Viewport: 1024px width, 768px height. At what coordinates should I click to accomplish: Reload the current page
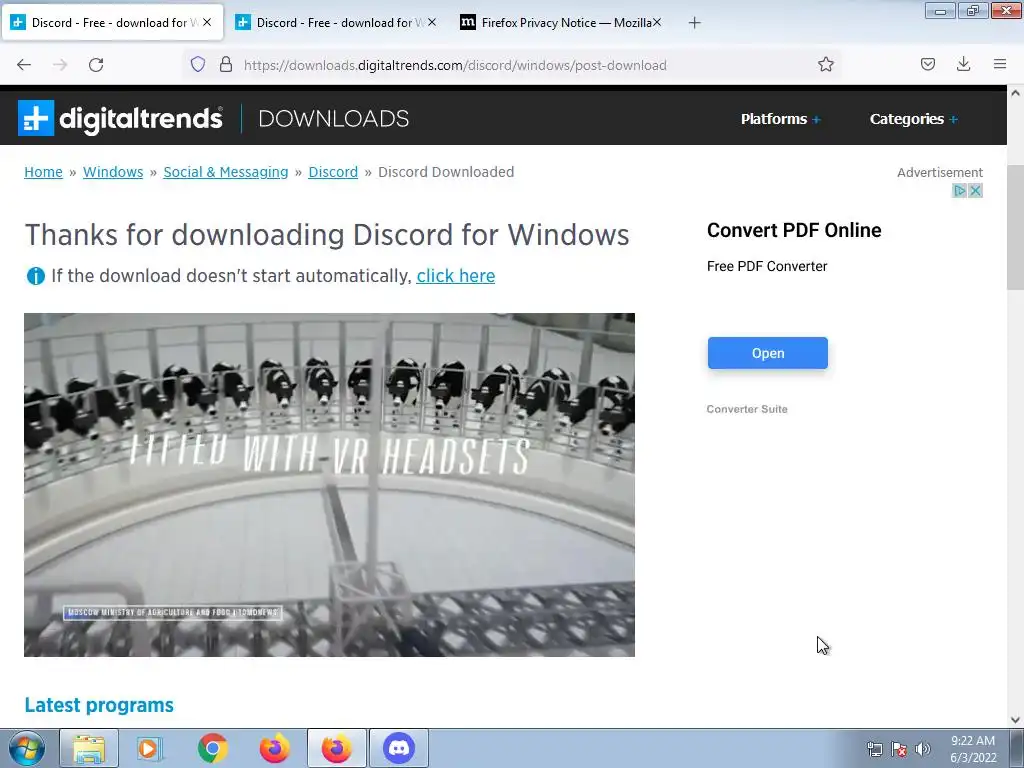(96, 65)
